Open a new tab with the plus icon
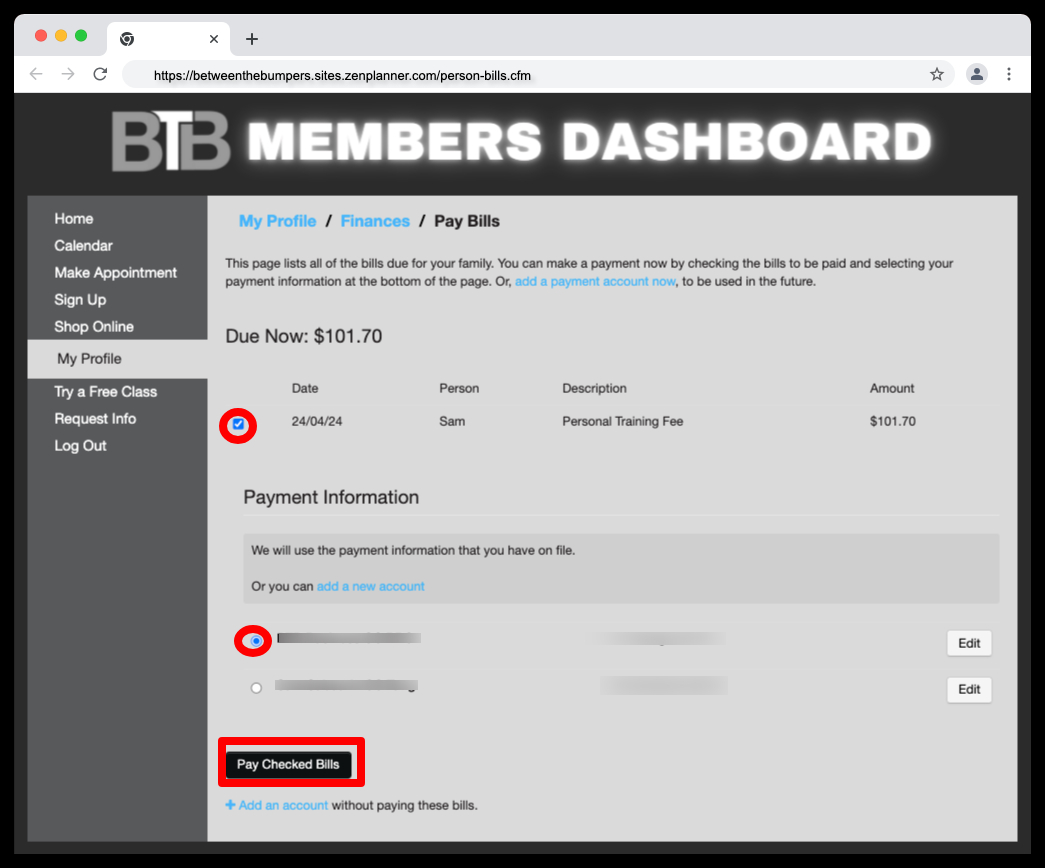This screenshot has height=868, width=1045. tap(251, 39)
